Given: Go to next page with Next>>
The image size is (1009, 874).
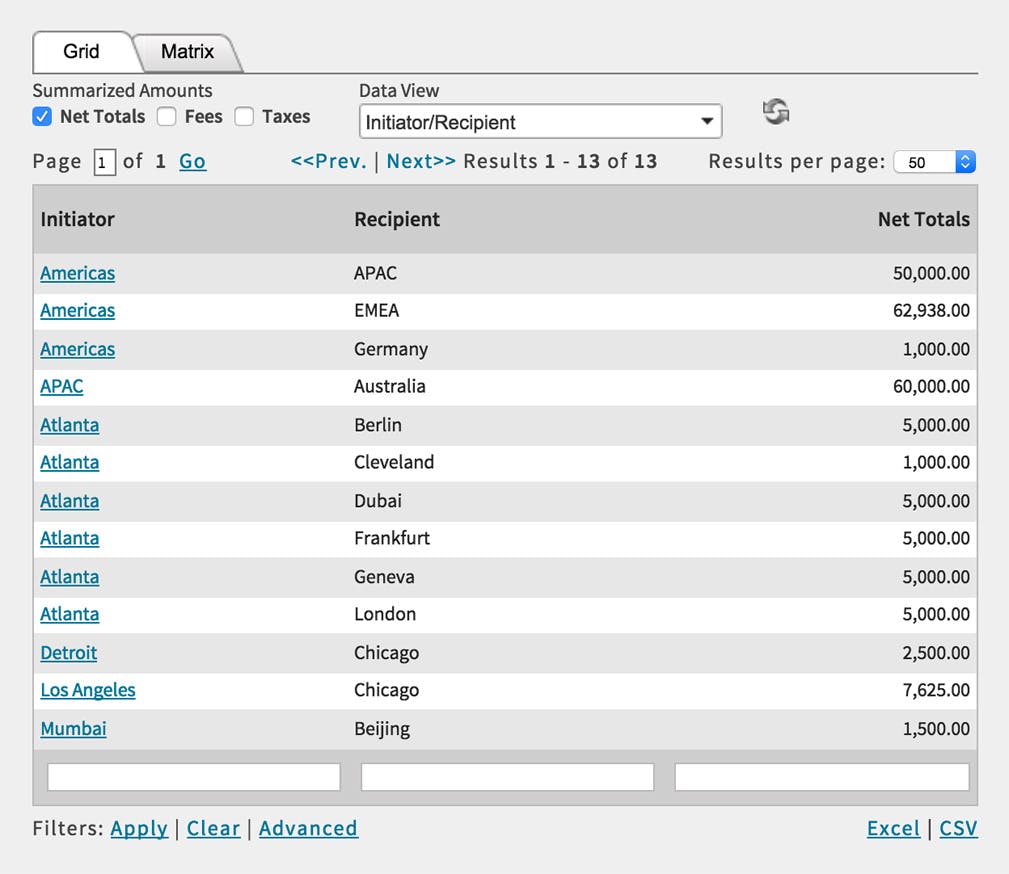Looking at the screenshot, I should pyautogui.click(x=421, y=162).
